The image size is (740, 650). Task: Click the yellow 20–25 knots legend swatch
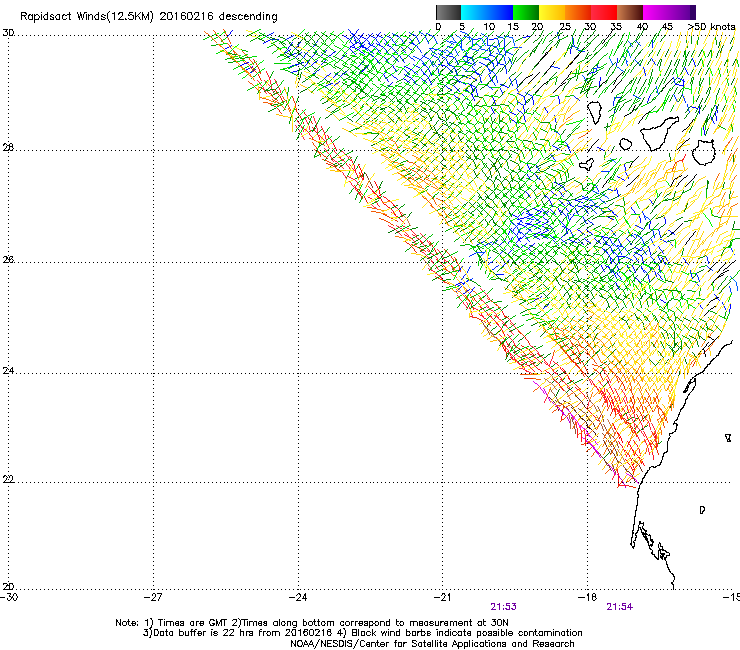point(552,12)
